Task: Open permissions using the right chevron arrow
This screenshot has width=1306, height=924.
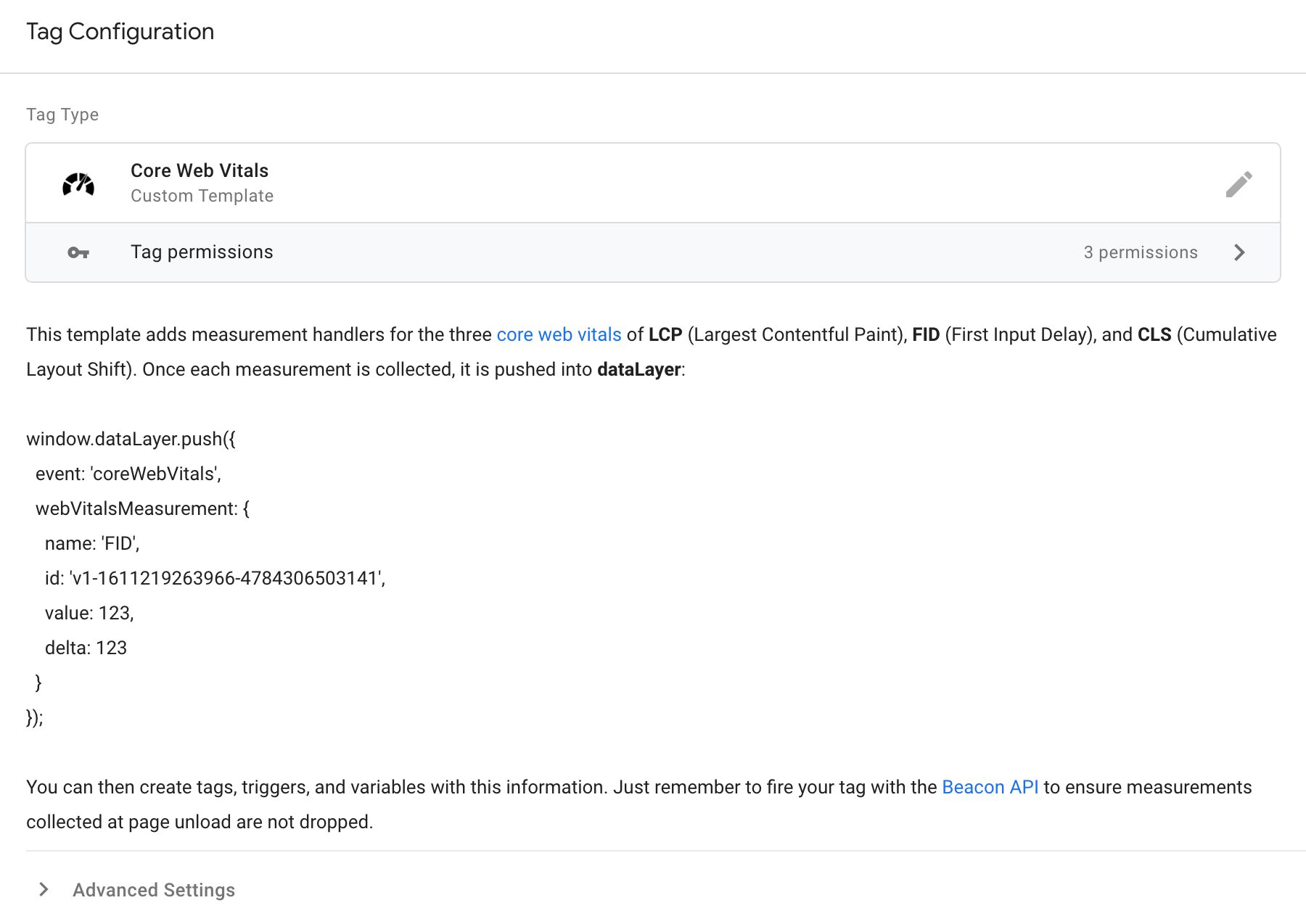Action: click(1239, 252)
